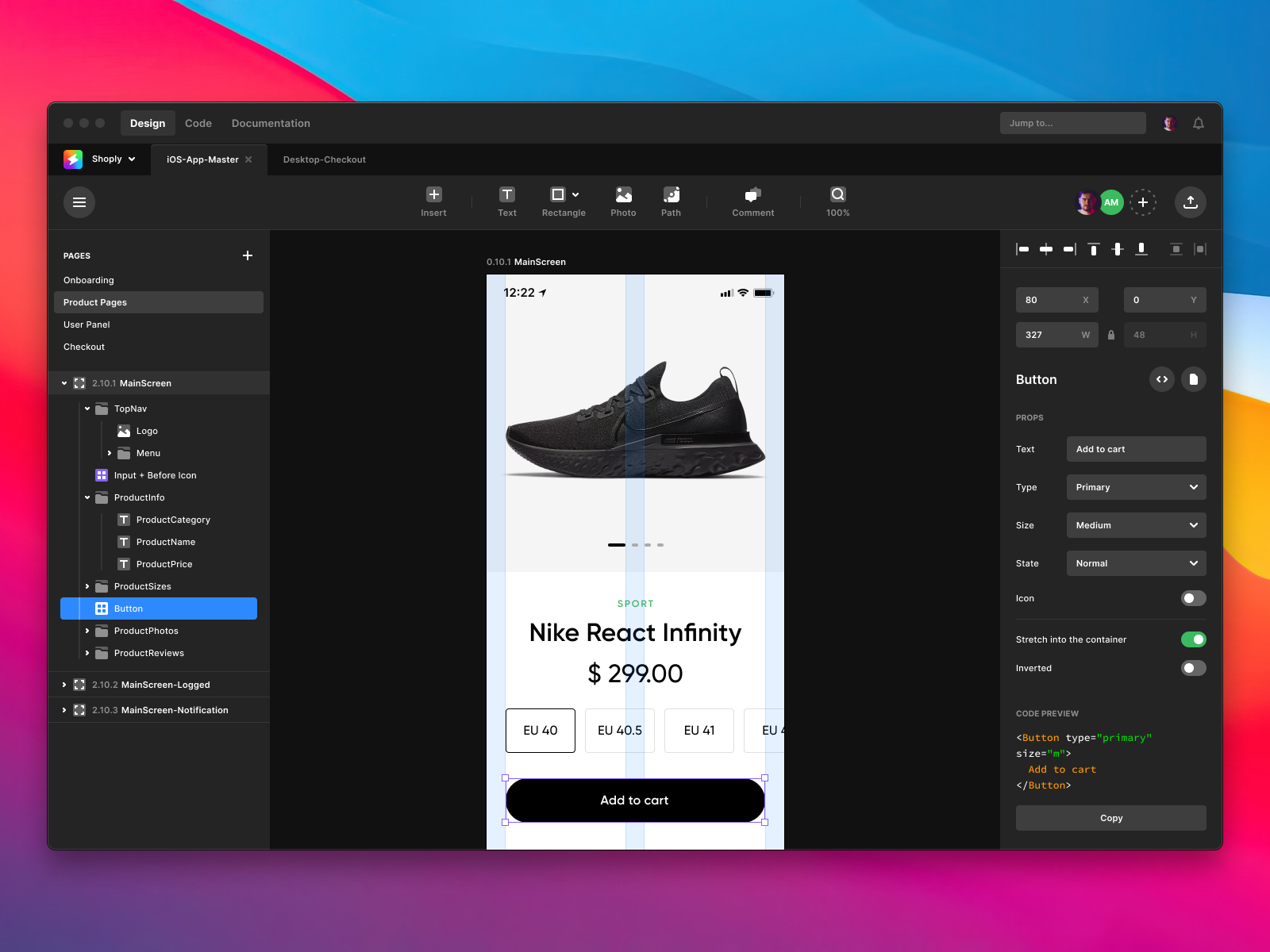
Task: Show component code with brackets icon
Action: point(1162,379)
